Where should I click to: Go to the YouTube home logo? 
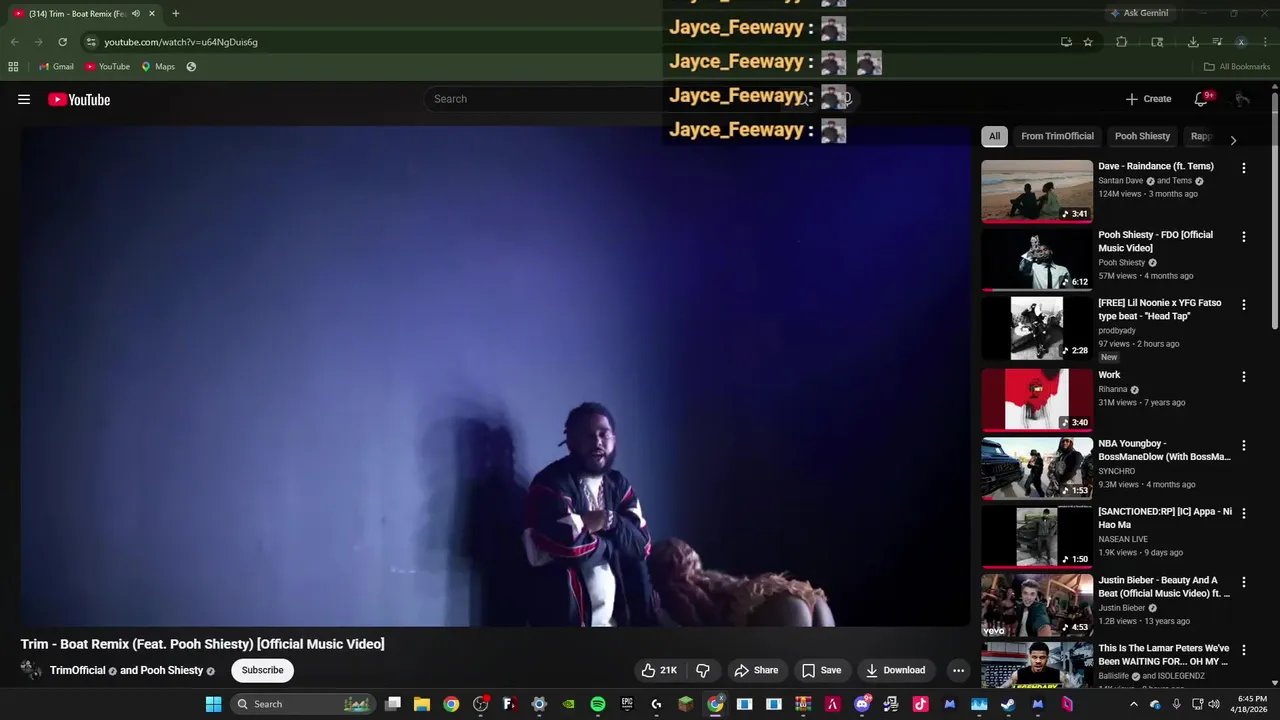(79, 99)
